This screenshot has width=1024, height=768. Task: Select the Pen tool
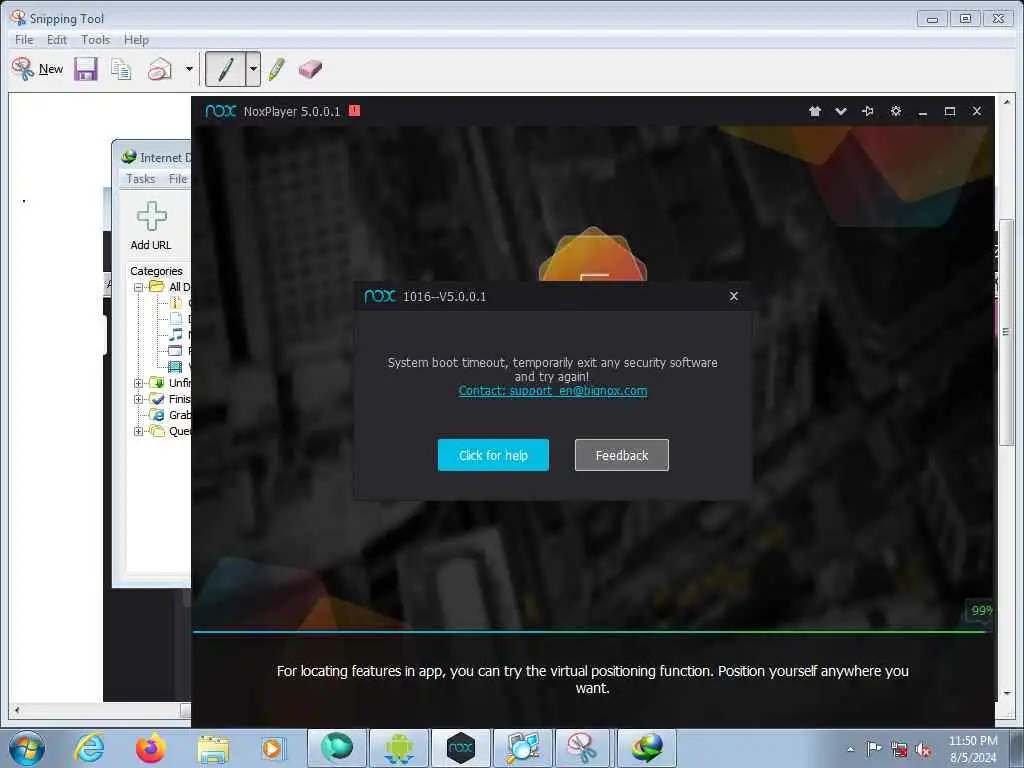pyautogui.click(x=225, y=69)
